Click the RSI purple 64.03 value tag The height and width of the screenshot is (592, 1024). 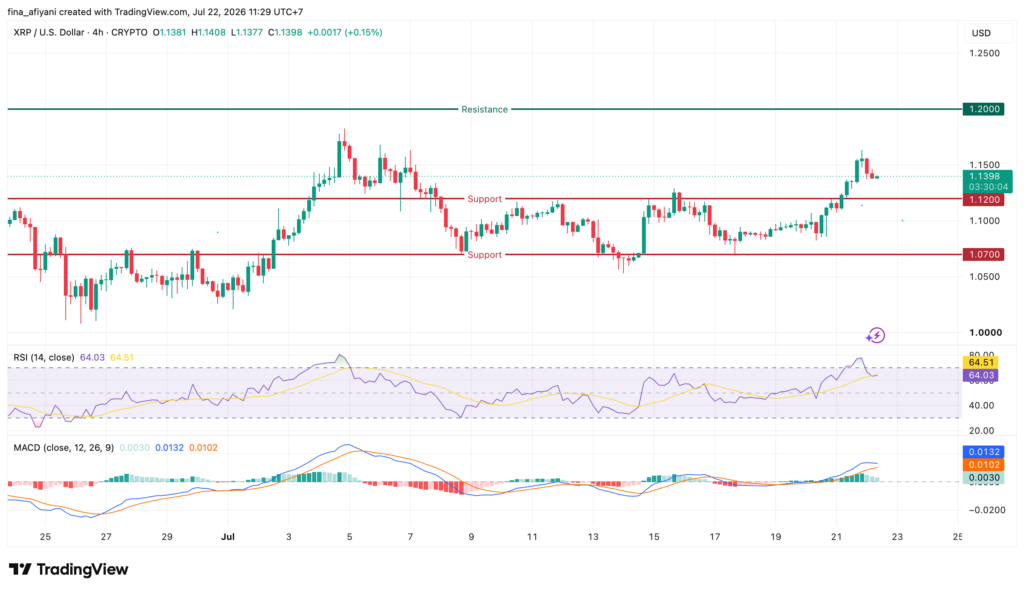pos(981,375)
